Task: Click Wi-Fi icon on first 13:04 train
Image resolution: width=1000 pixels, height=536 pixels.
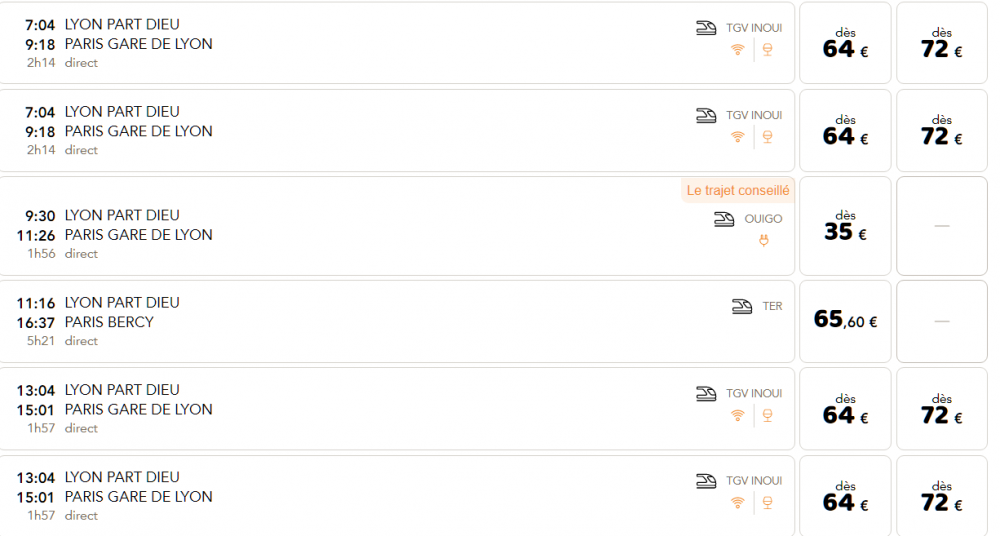Action: pyautogui.click(x=738, y=415)
